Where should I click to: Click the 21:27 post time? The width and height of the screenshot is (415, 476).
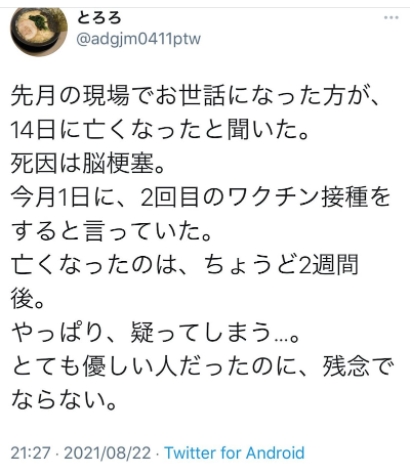click(30, 453)
